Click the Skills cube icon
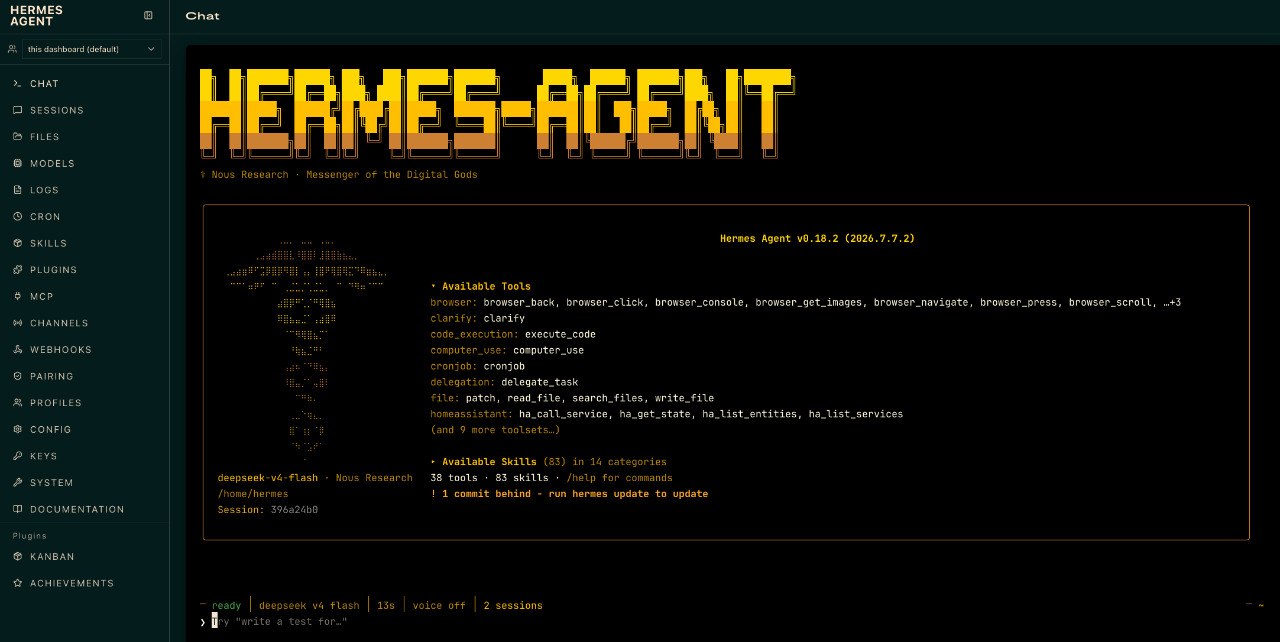 pos(17,243)
